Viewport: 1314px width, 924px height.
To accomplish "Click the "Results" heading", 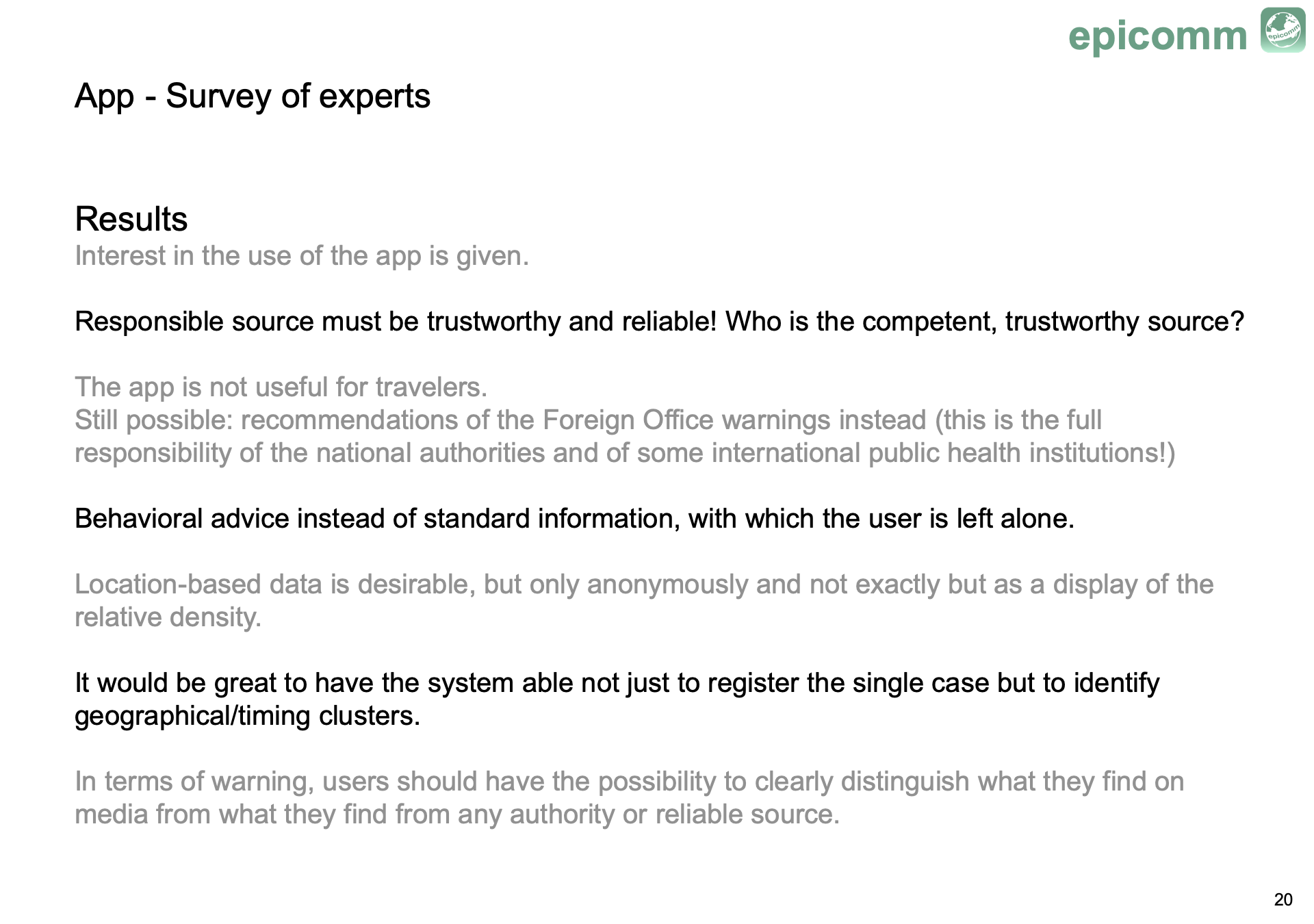I will coord(131,219).
